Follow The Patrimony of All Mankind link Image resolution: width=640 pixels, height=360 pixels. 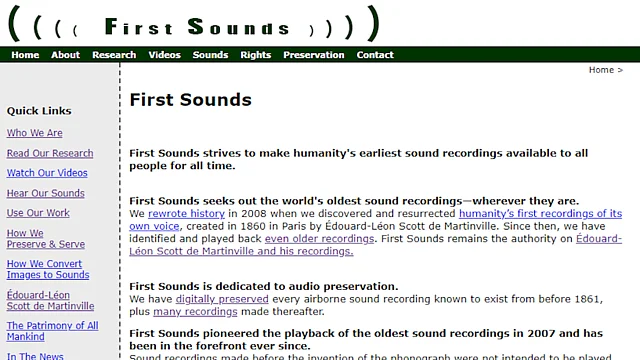tap(52, 331)
